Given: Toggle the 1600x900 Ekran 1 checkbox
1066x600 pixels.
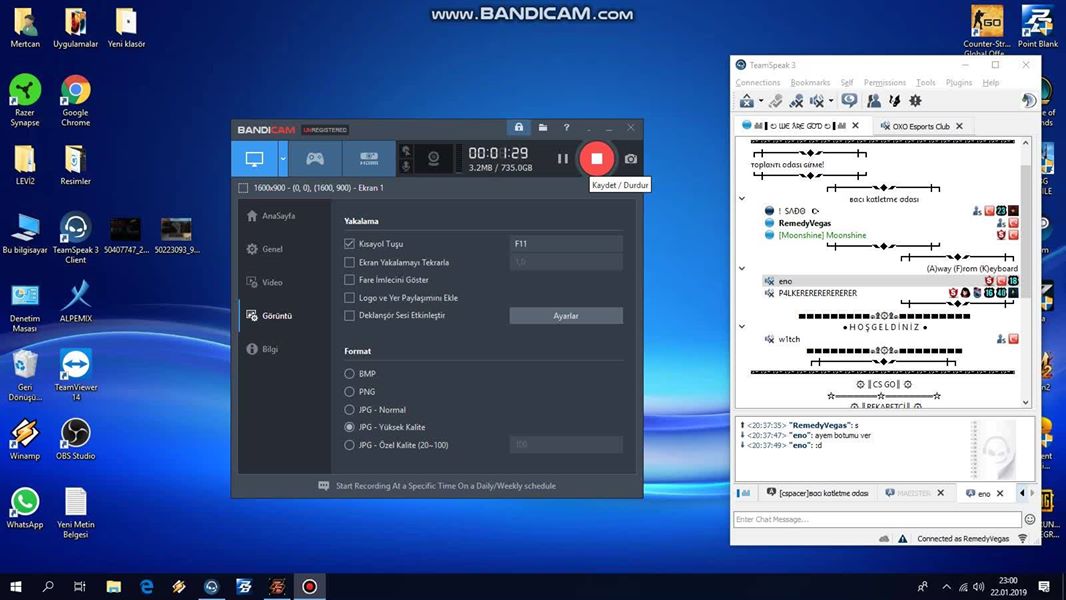Looking at the screenshot, I should click(243, 188).
